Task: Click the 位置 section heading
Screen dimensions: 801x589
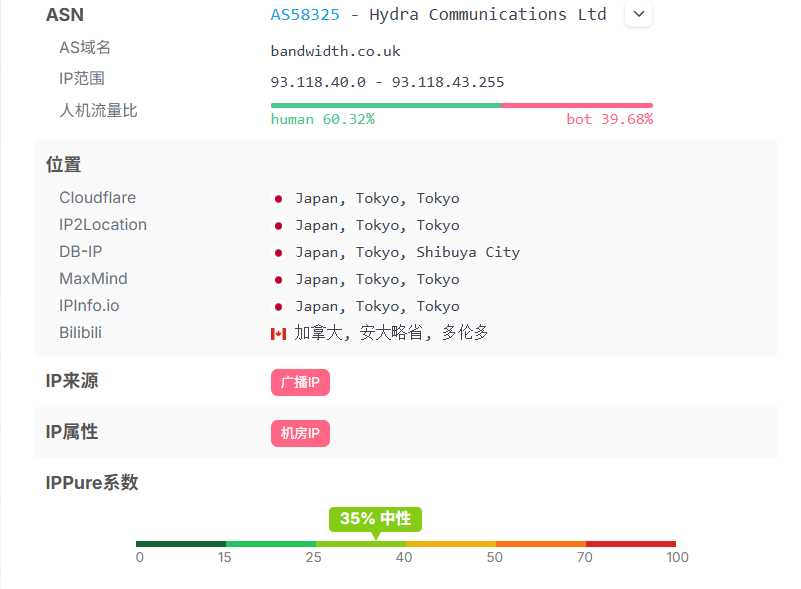Action: [63, 165]
